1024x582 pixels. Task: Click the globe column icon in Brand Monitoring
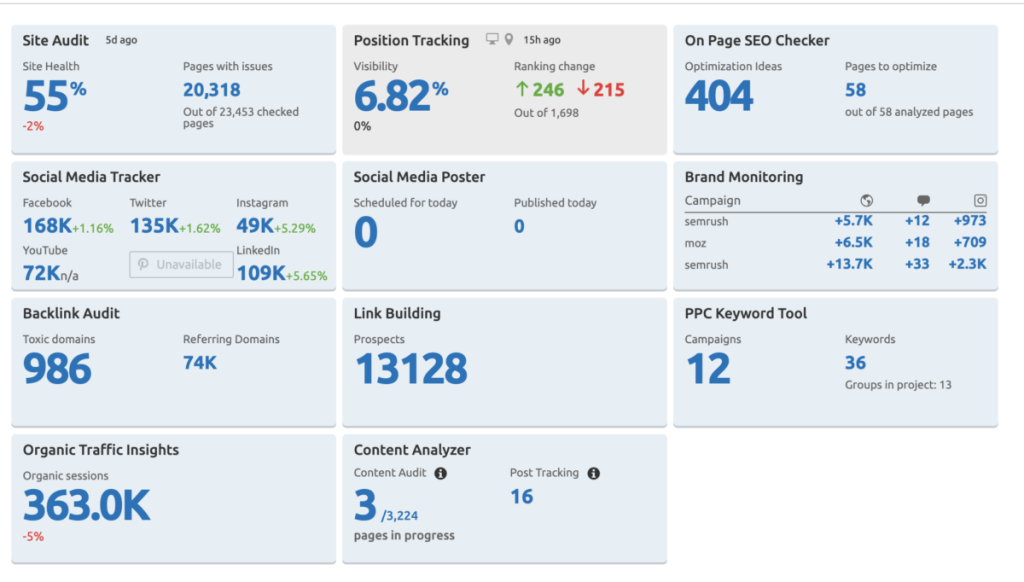click(866, 201)
